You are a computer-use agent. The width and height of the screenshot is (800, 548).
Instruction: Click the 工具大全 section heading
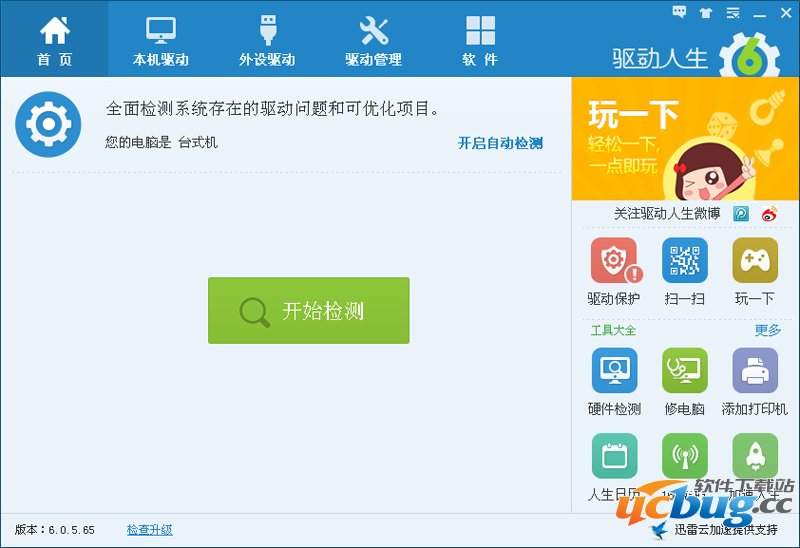point(613,330)
